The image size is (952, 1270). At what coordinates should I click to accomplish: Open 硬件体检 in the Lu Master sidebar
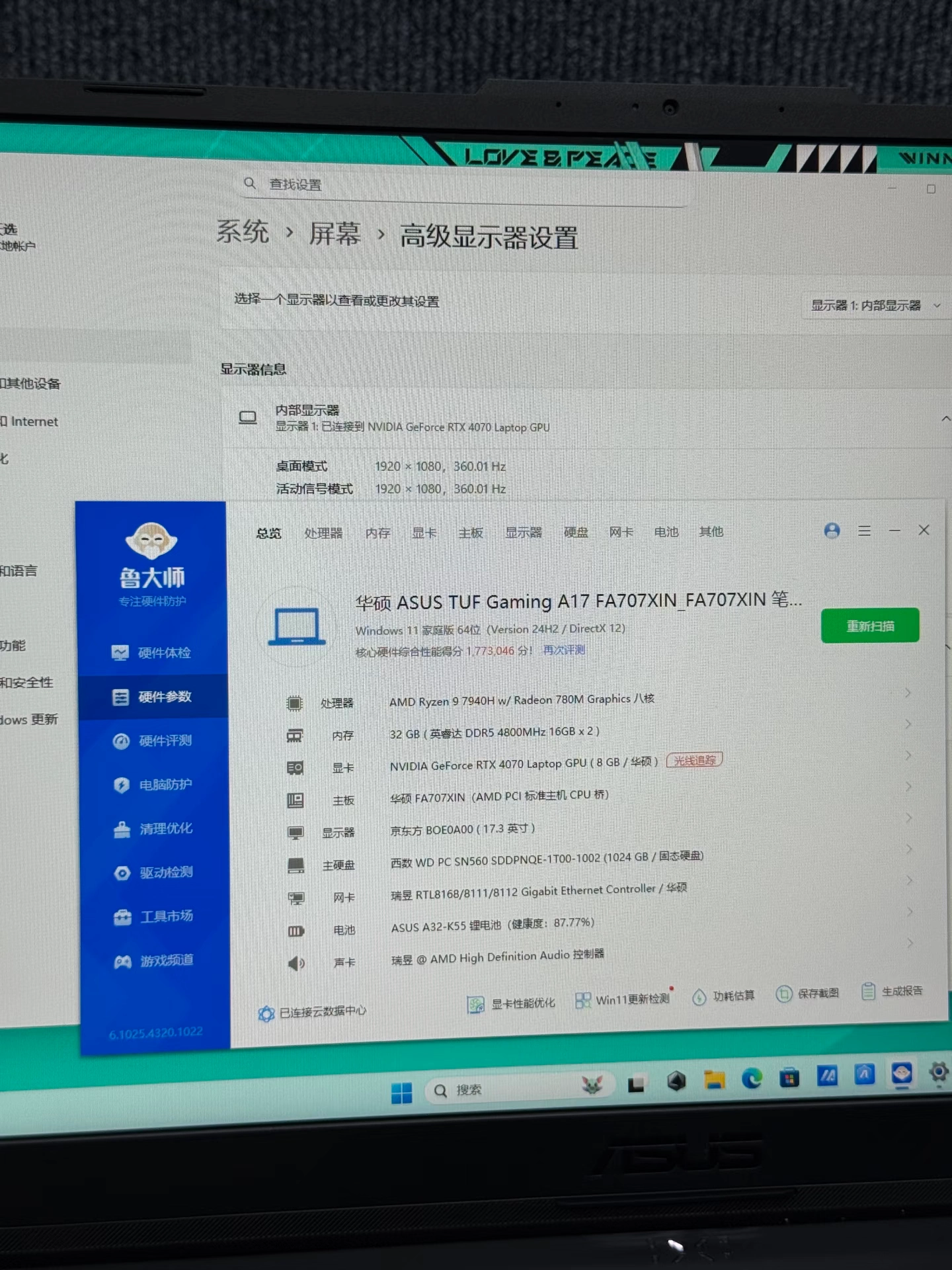(152, 653)
